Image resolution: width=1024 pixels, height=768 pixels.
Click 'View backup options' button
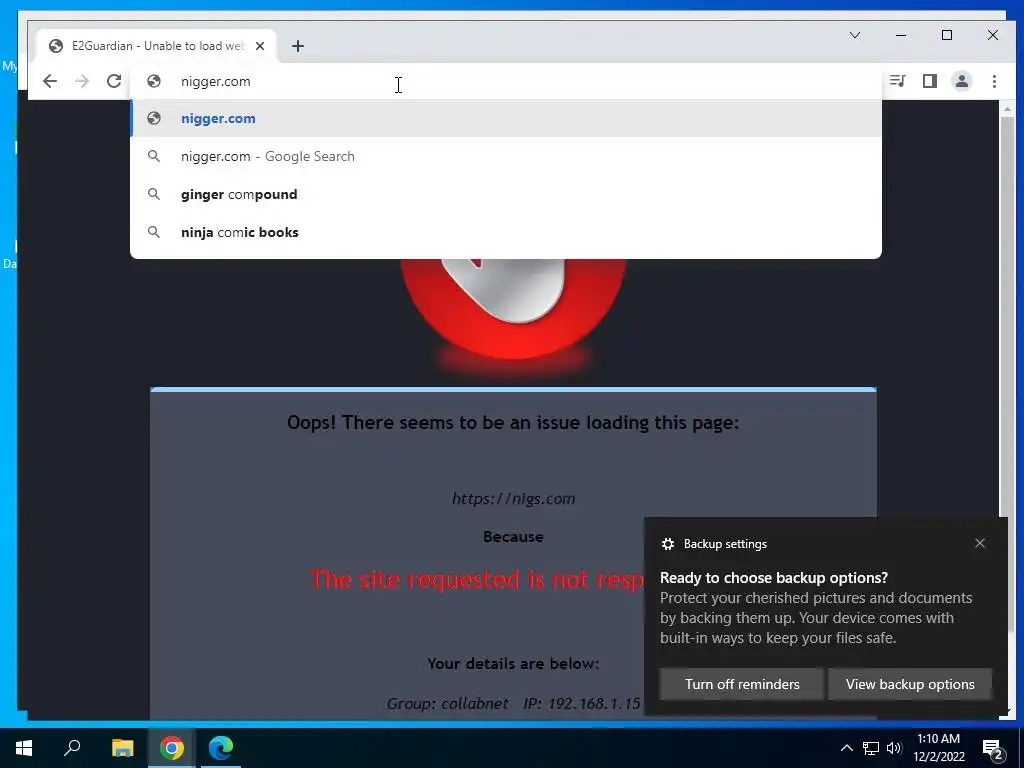[910, 684]
